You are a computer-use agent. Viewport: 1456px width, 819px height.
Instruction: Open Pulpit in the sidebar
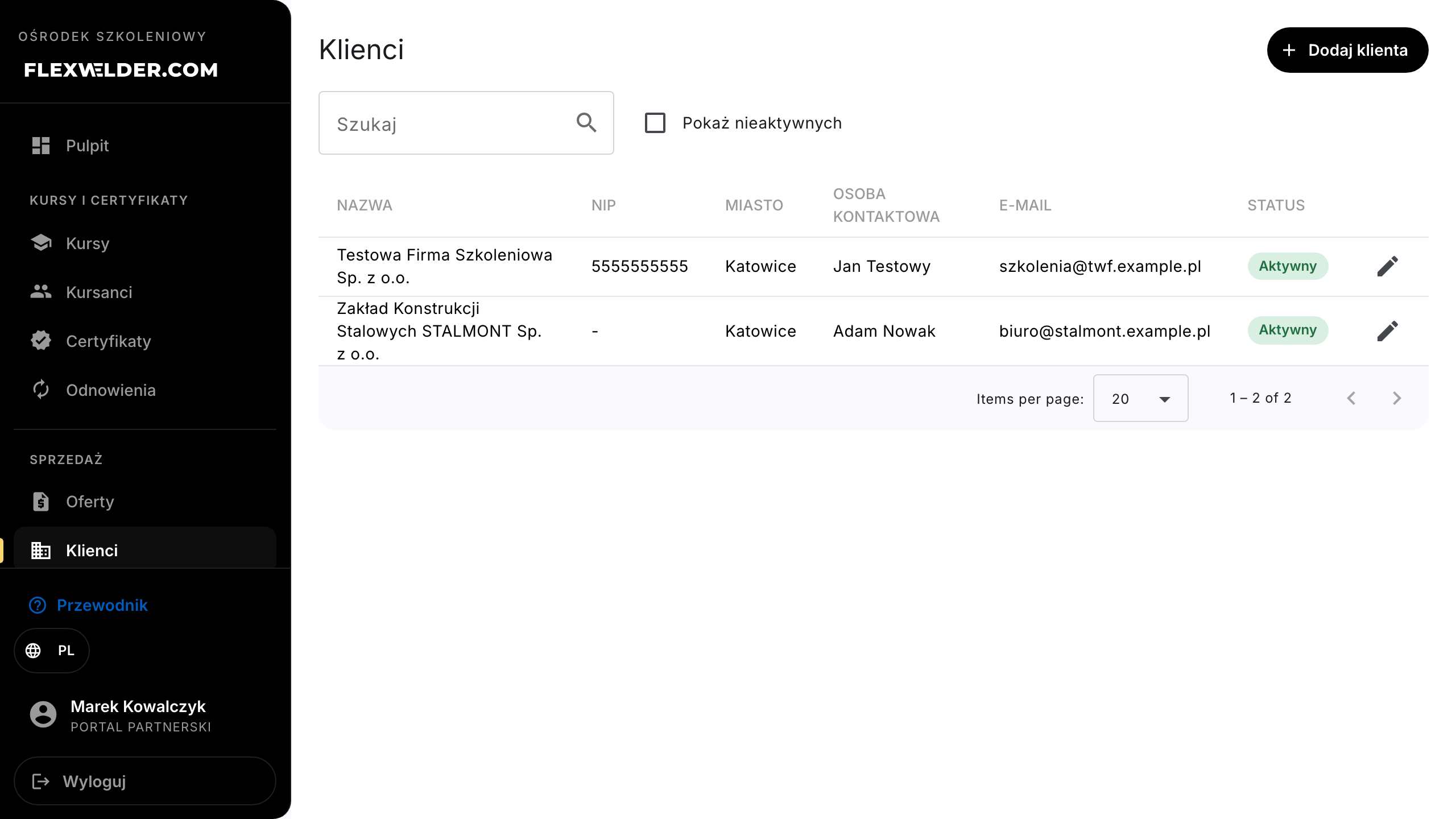(145, 146)
